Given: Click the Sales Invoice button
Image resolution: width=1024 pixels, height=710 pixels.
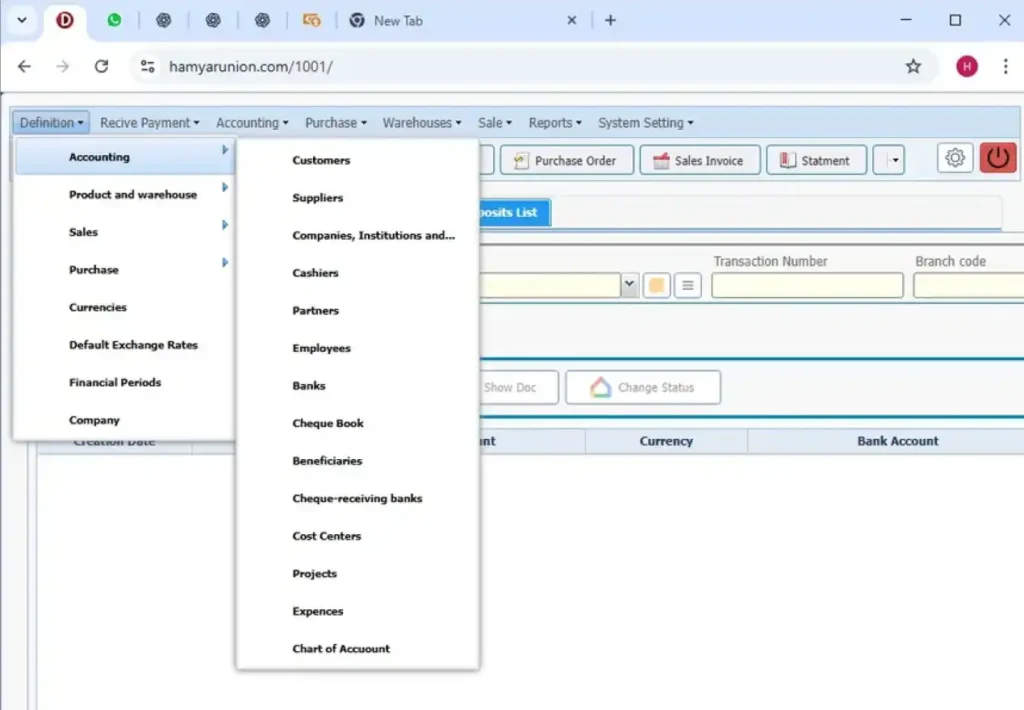Looking at the screenshot, I should [700, 160].
